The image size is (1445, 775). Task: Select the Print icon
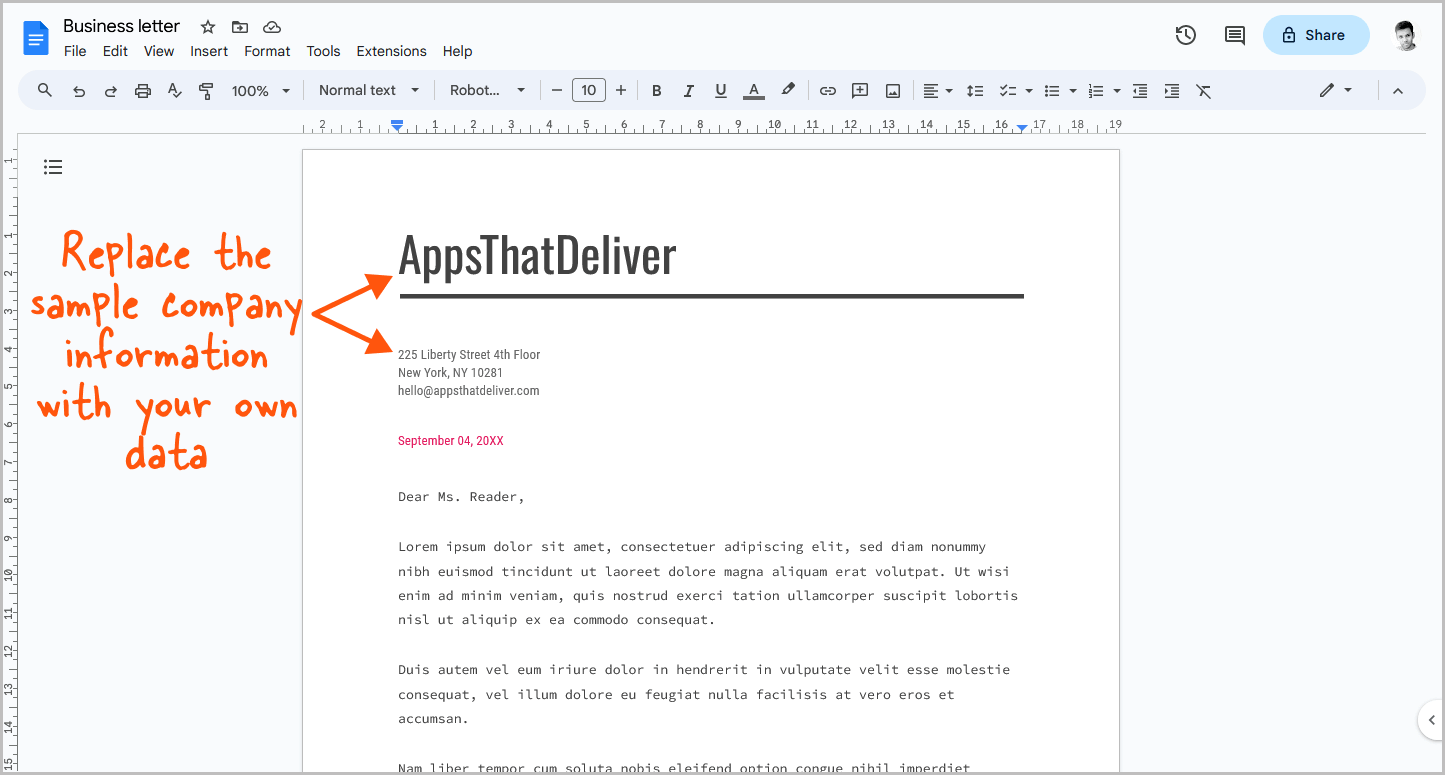click(142, 89)
